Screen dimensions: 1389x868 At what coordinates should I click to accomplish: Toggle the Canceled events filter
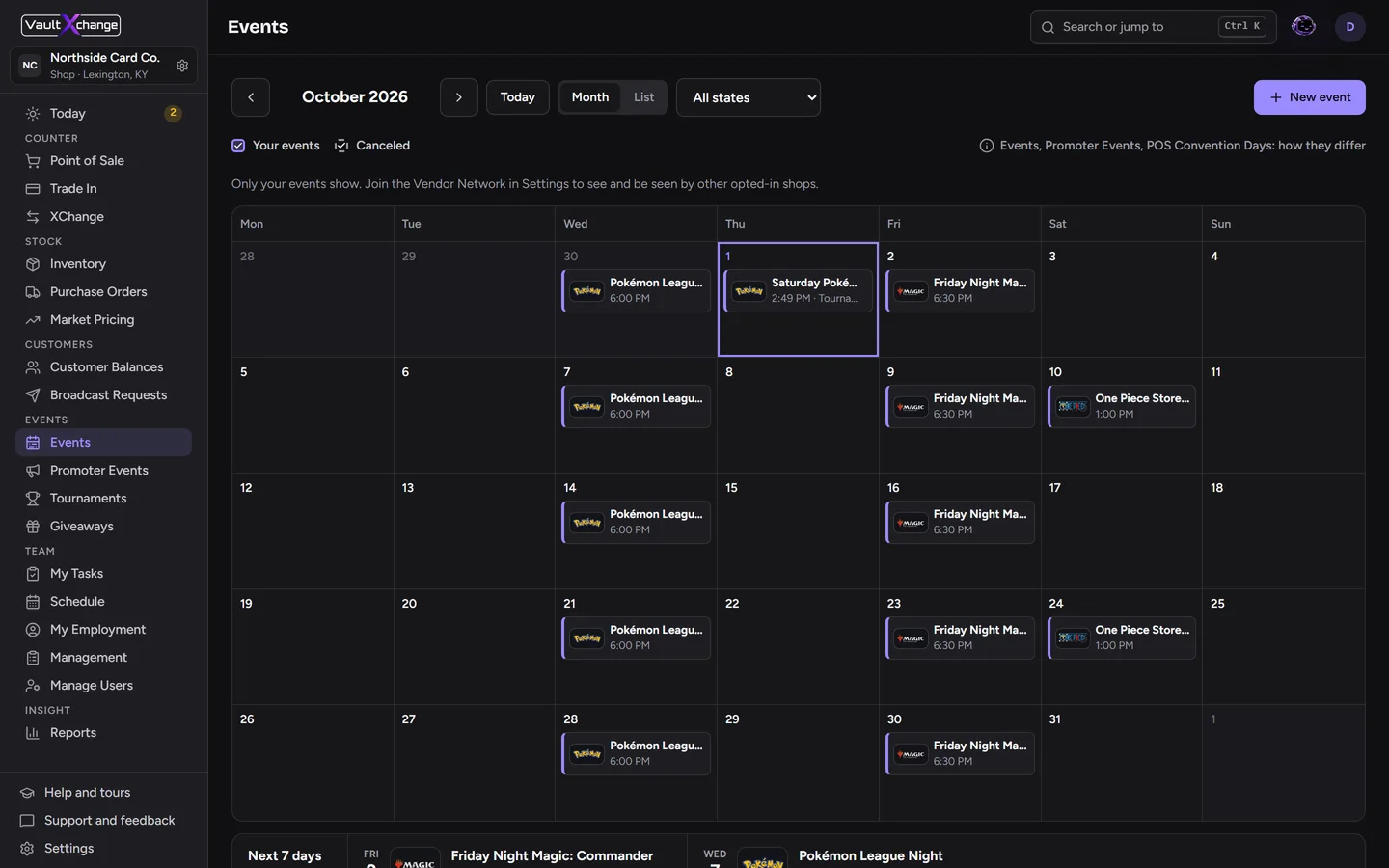tap(371, 146)
